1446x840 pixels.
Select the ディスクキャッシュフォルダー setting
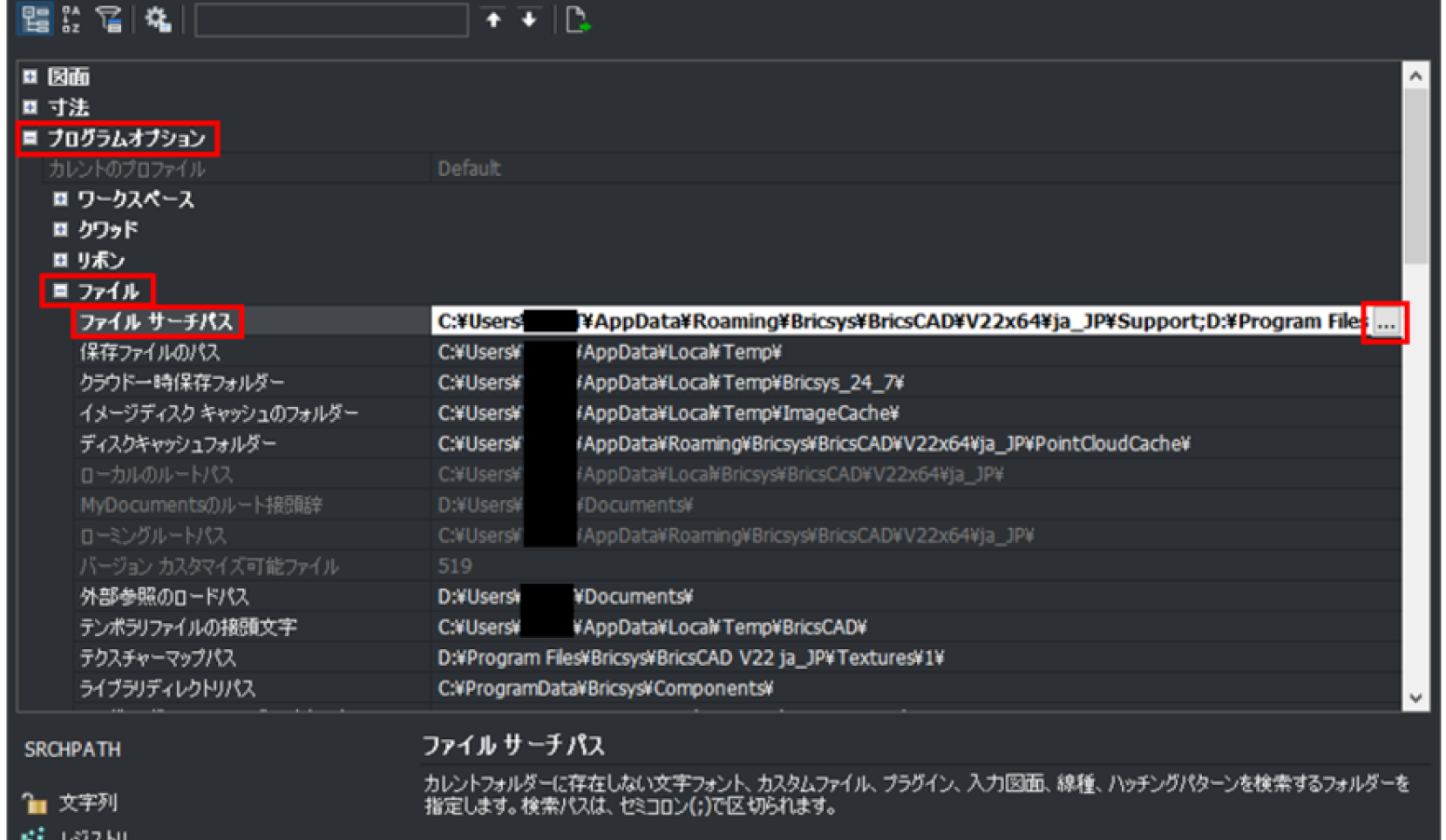coord(178,444)
